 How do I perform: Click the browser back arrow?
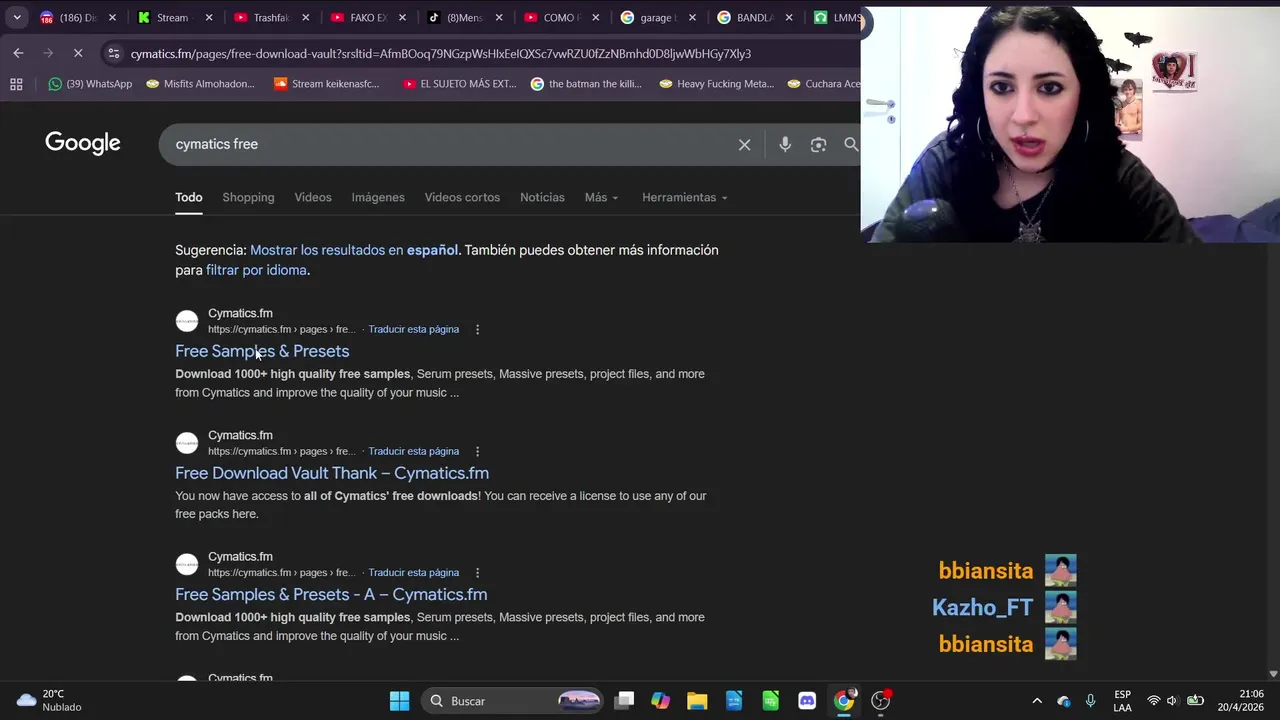pos(18,53)
